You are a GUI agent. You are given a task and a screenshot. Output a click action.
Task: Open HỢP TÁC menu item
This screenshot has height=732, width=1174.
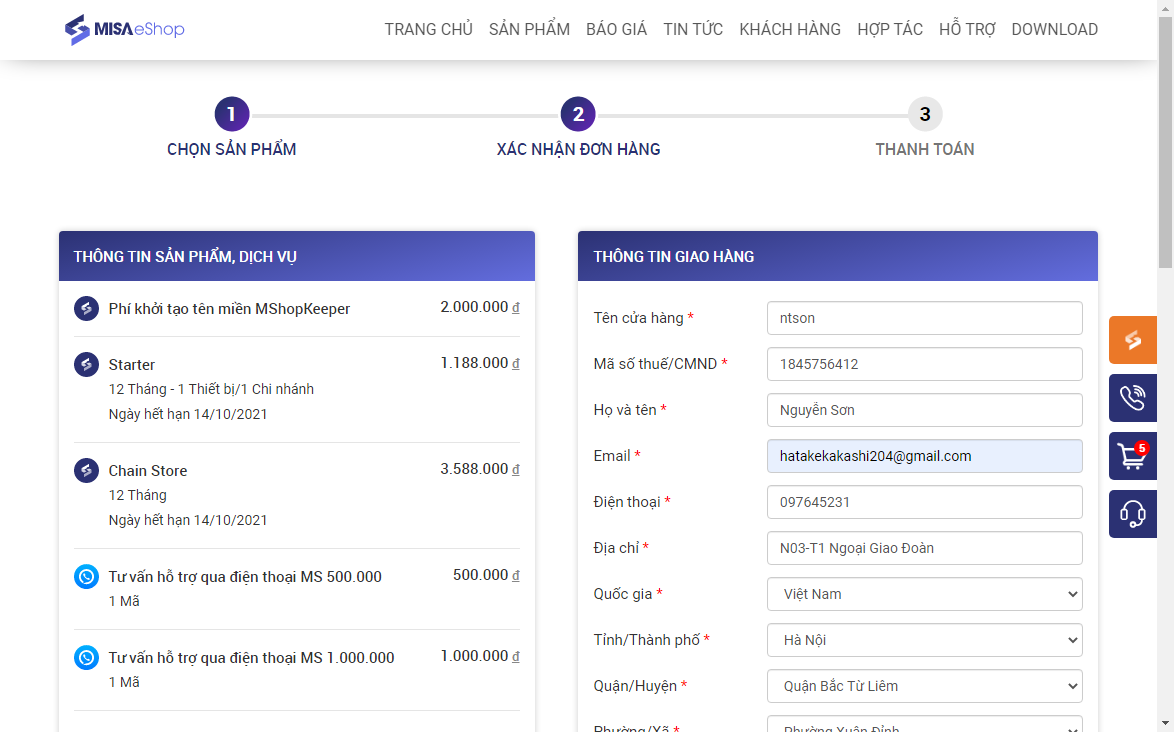pyautogui.click(x=890, y=29)
